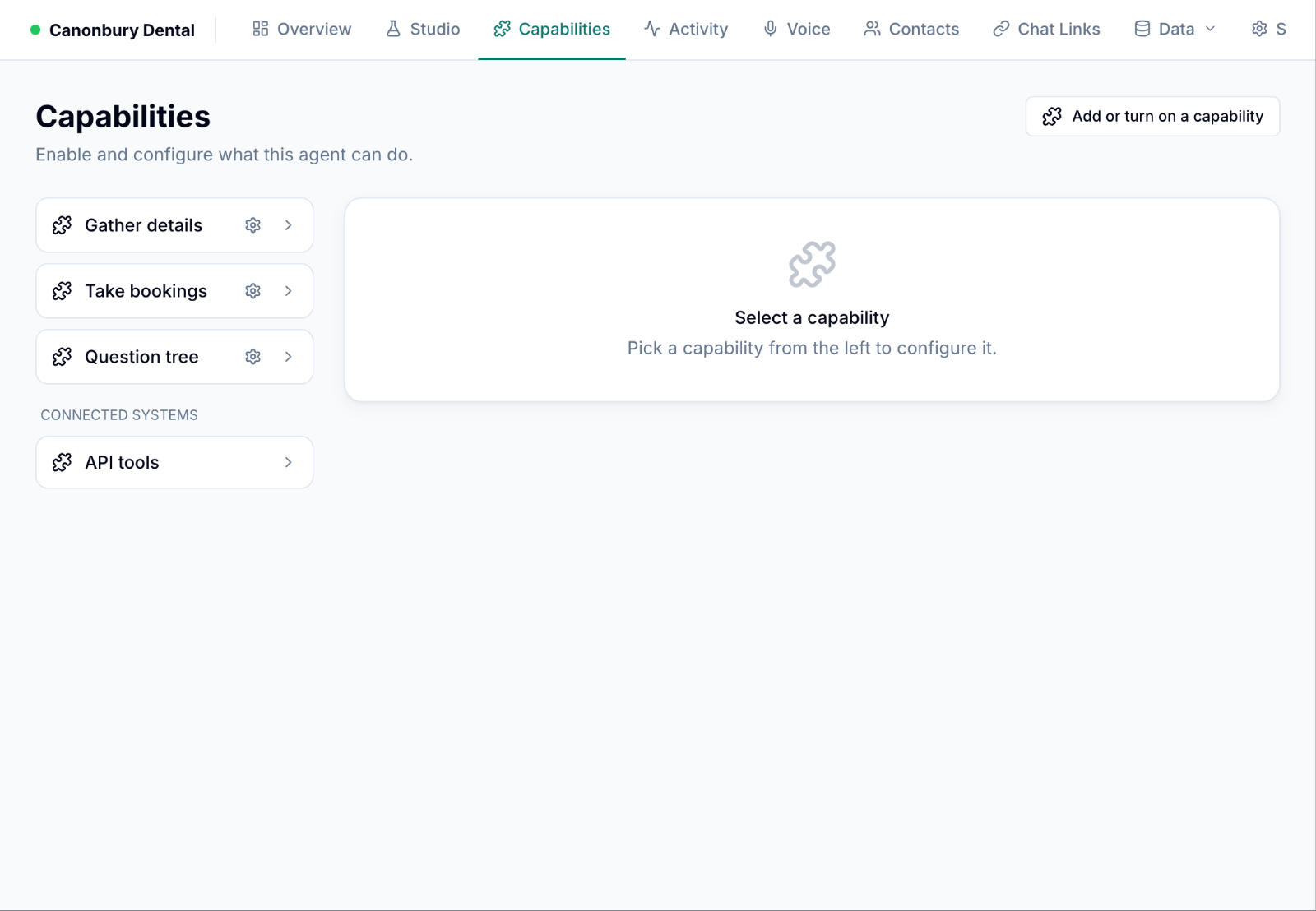This screenshot has width=1316, height=911.
Task: Click the Studio flask icon
Action: click(x=393, y=29)
